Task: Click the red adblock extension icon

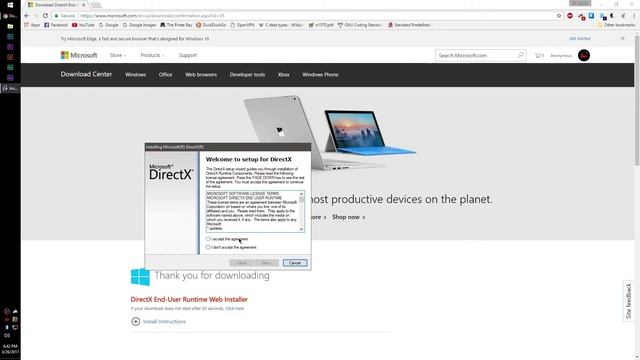Action: coord(570,16)
